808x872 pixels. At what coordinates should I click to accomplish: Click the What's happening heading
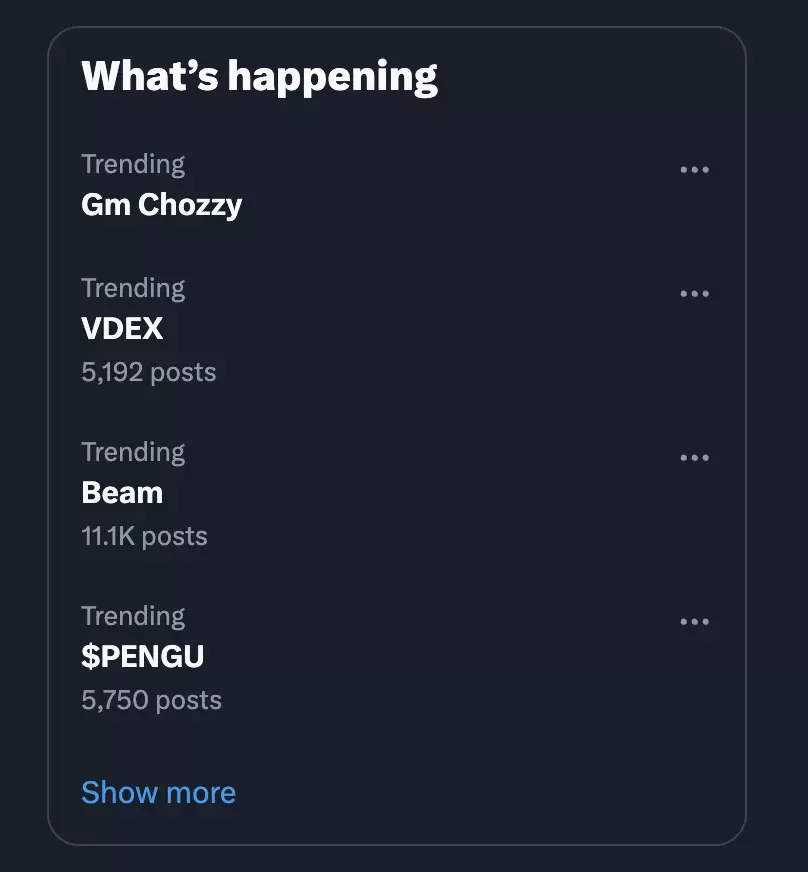pos(259,77)
